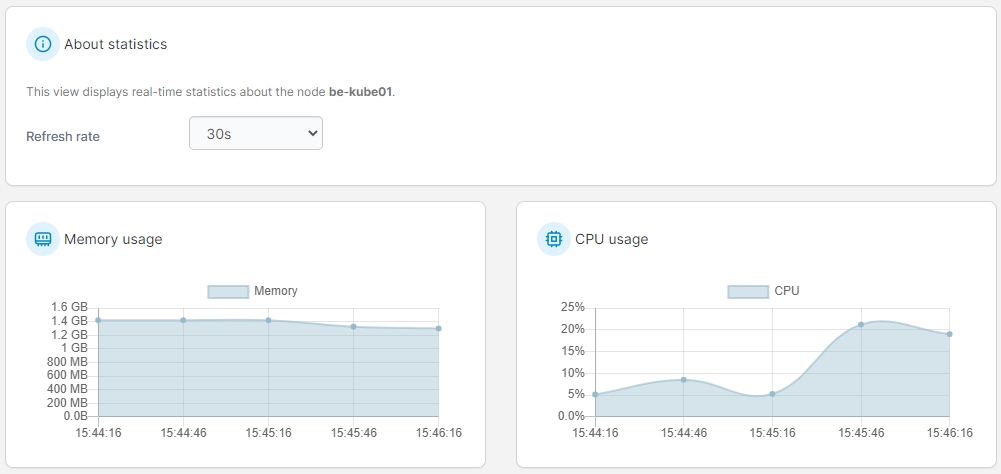Select the CPU data point at 15:46:16
Viewport: 1001px width, 474px height.
point(949,334)
